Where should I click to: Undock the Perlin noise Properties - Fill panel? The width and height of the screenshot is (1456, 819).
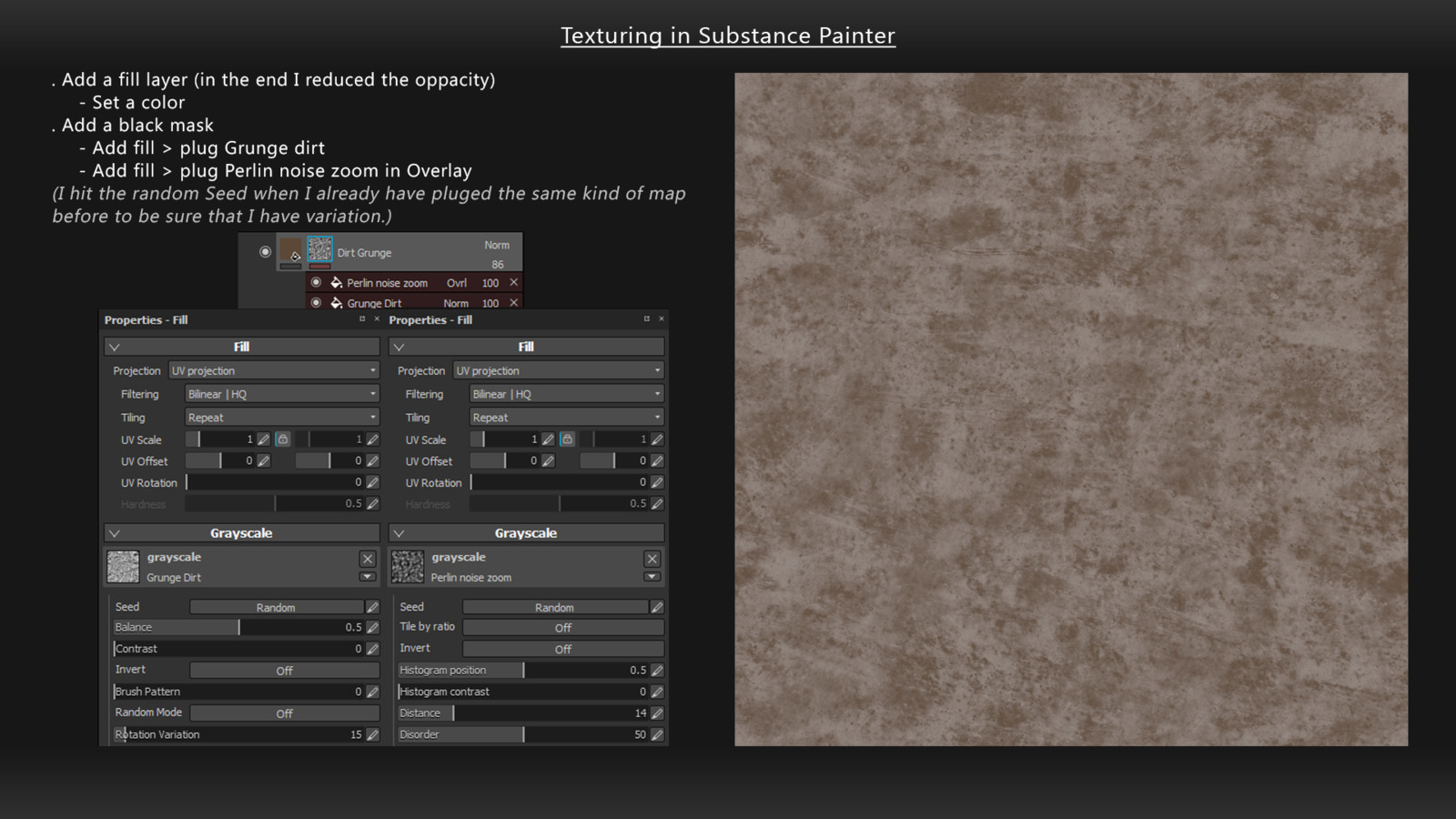point(647,319)
